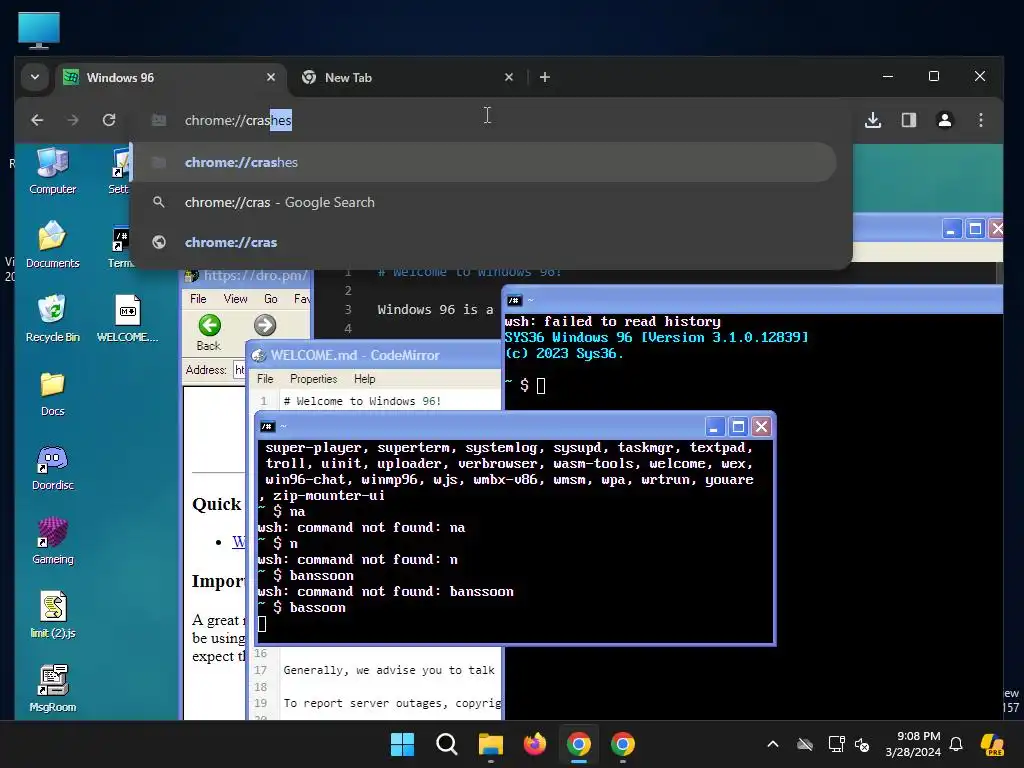Click the WELCOME.md - CodeMirror title bar
The height and width of the screenshot is (768, 1024).
click(x=374, y=355)
